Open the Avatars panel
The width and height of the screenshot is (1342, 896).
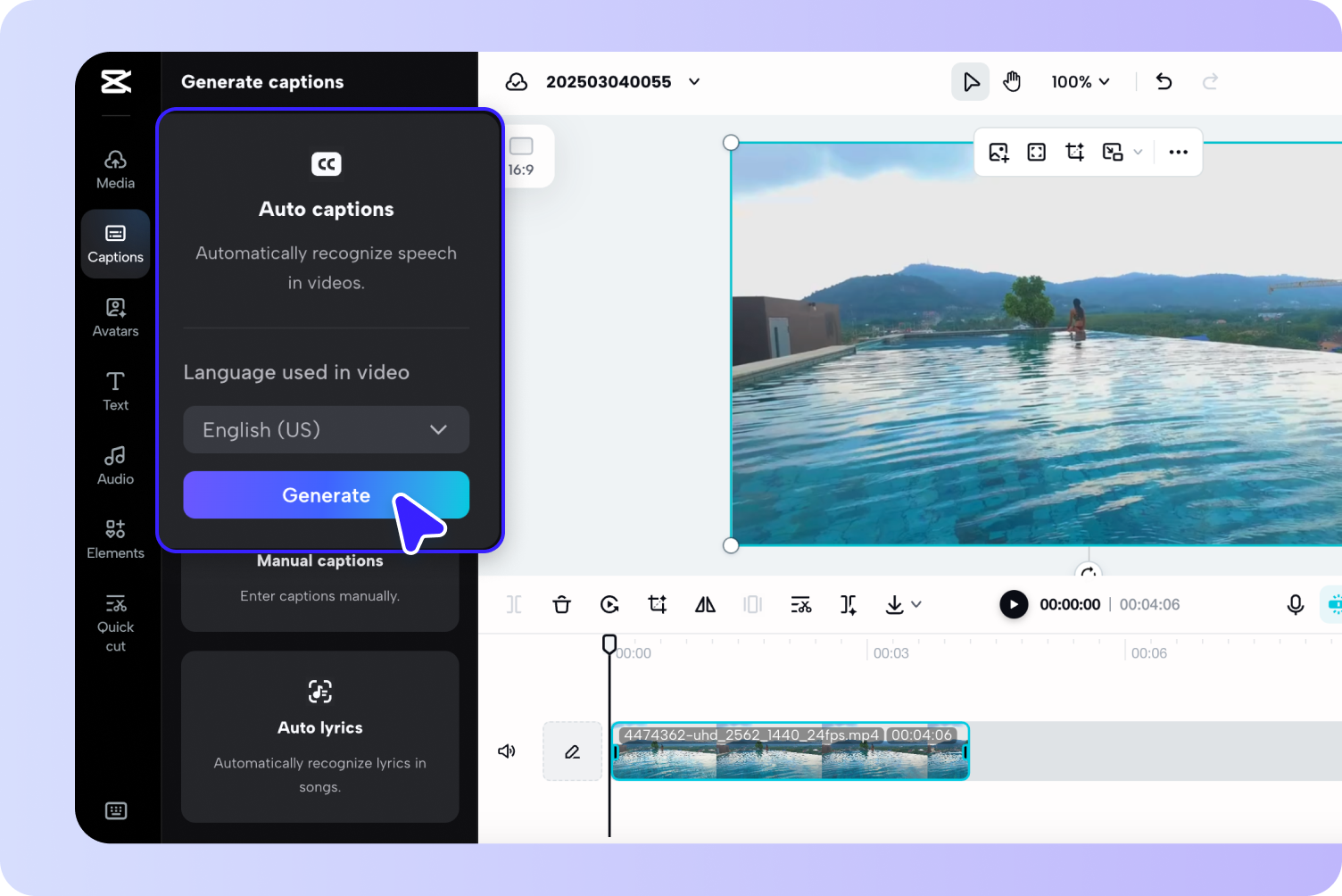[115, 317]
